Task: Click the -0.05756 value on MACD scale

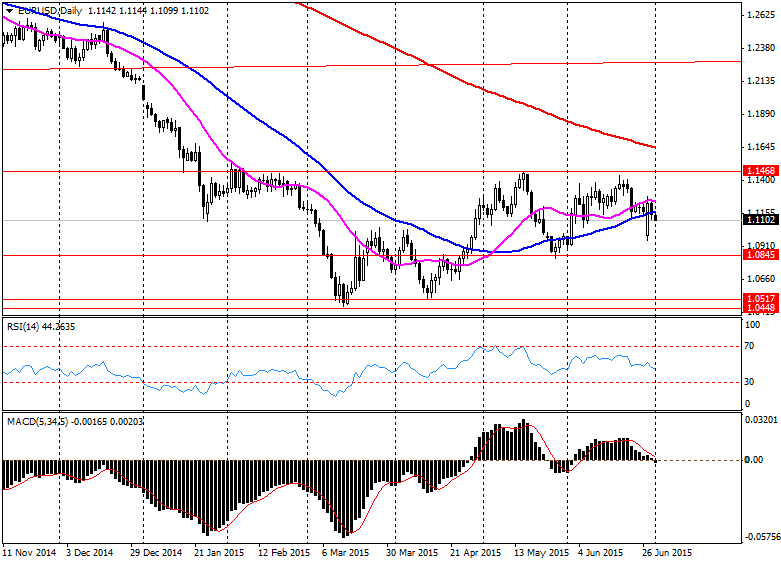Action: click(762, 537)
